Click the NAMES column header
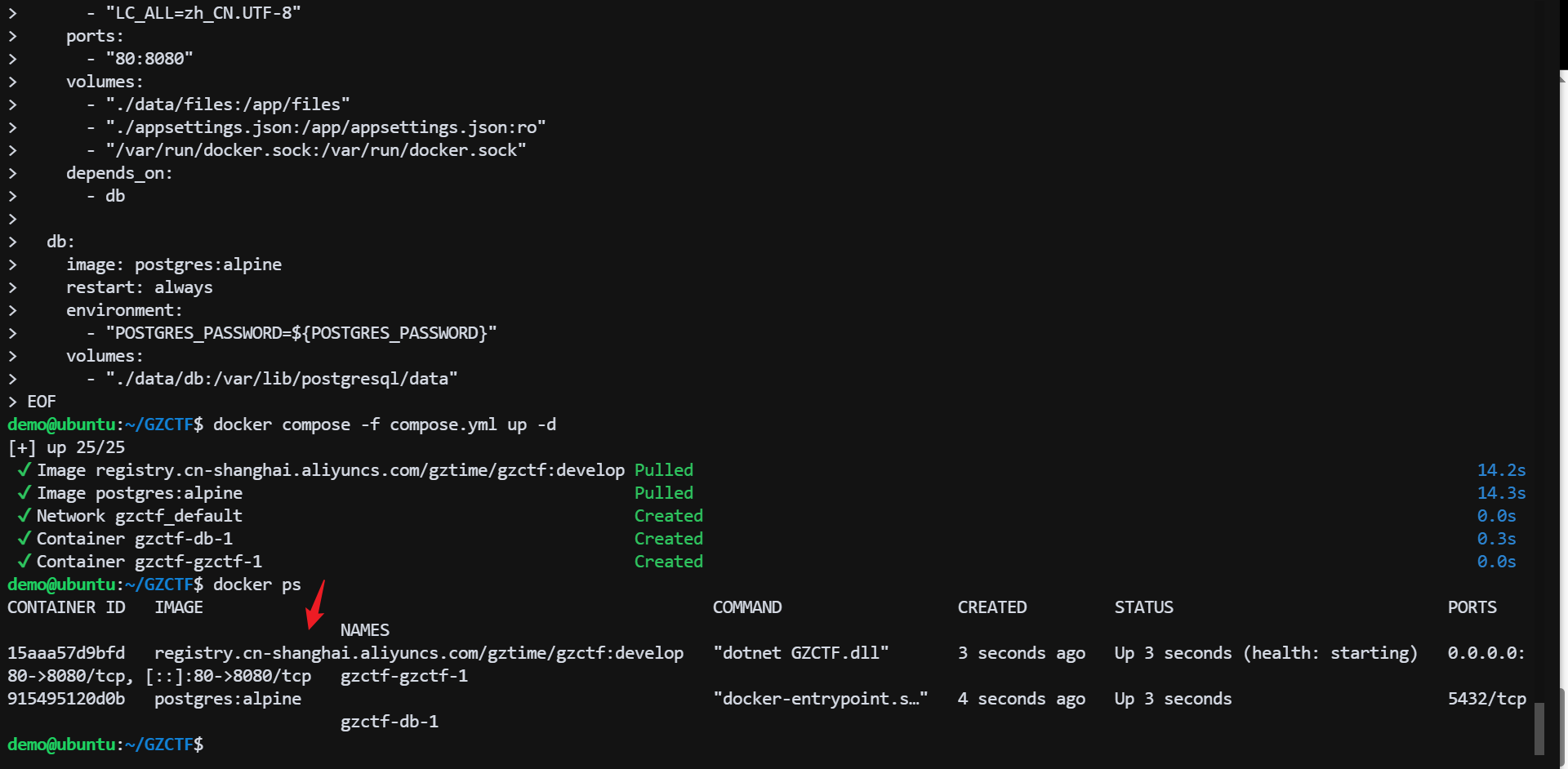1568x769 pixels. (x=364, y=630)
